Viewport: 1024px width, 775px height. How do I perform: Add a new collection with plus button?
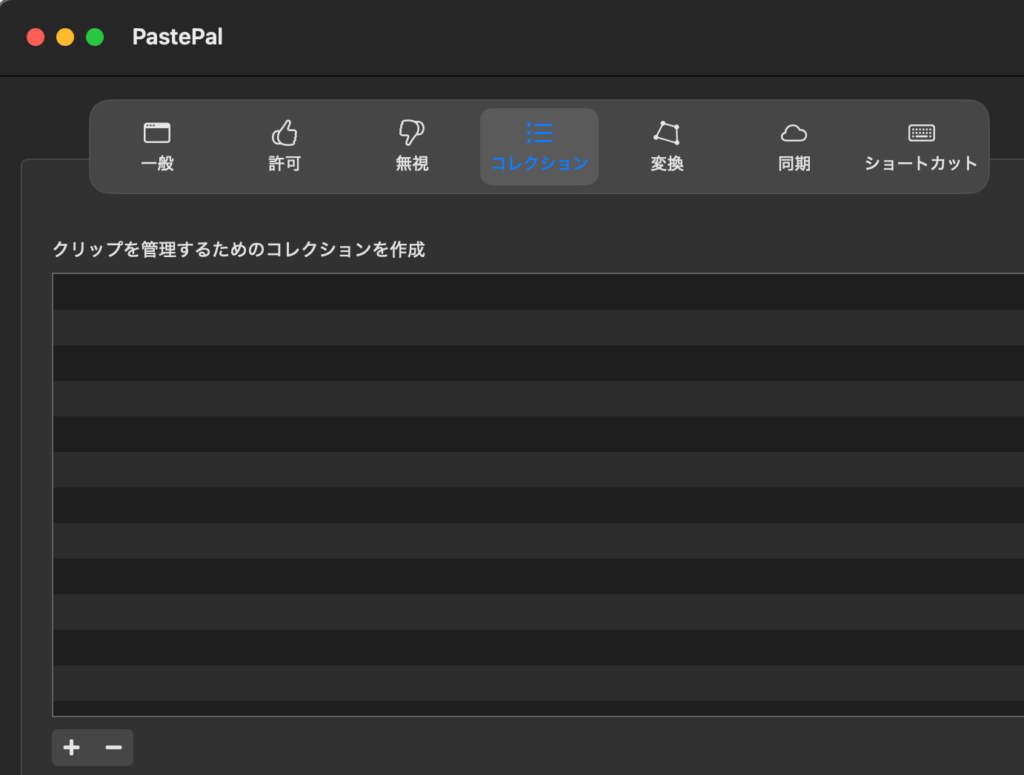point(72,748)
